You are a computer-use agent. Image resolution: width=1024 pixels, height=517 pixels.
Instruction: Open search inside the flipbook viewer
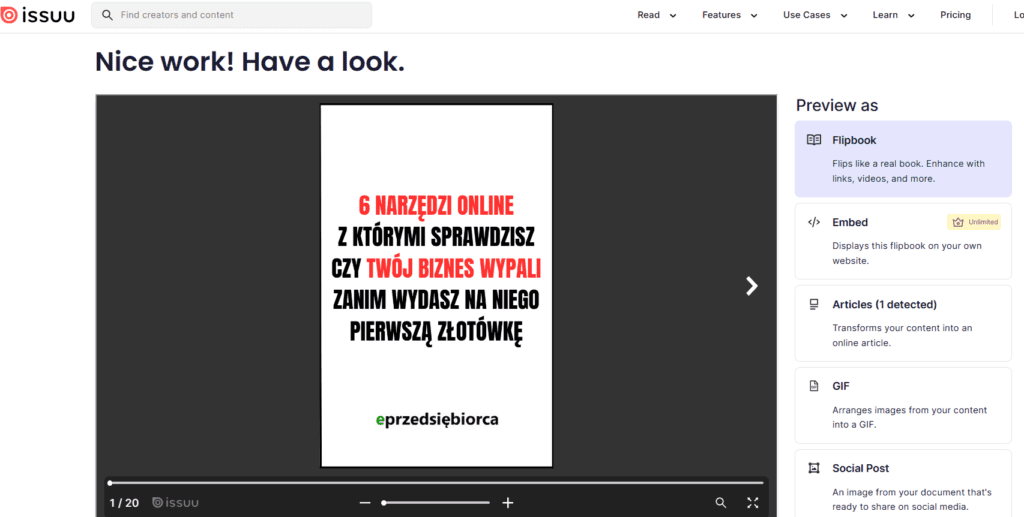(x=721, y=503)
